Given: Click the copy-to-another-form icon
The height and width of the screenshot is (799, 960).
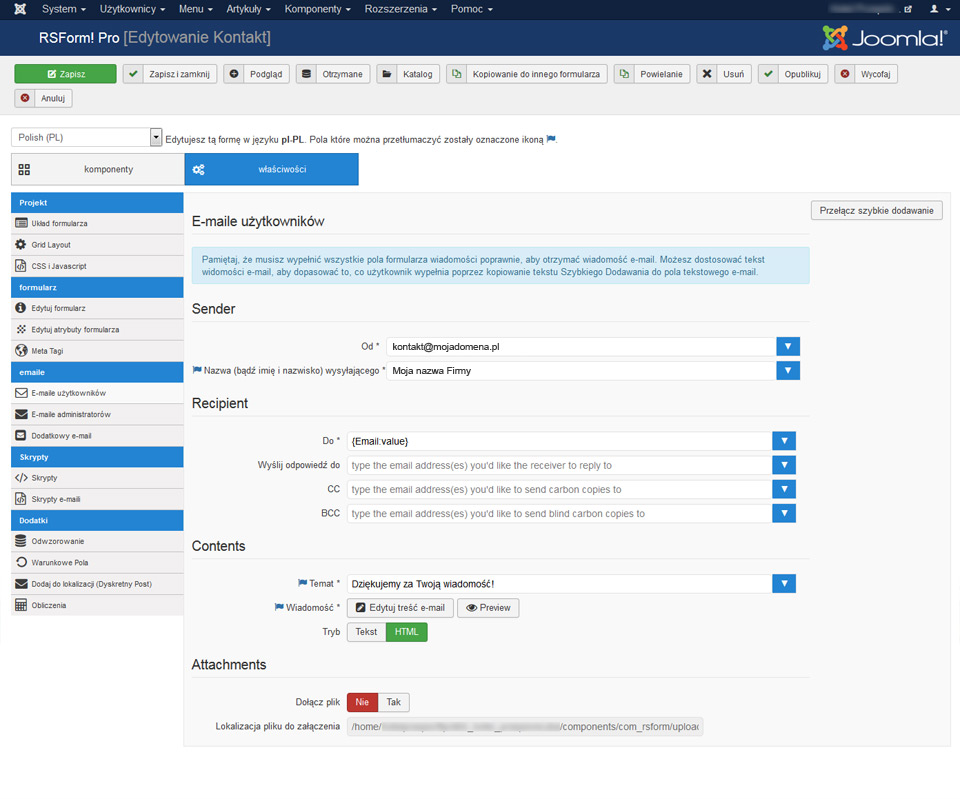Looking at the screenshot, I should click(x=456, y=74).
